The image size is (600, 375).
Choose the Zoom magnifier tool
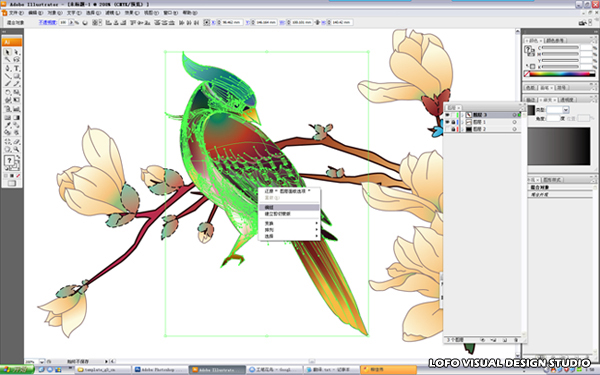(x=16, y=149)
